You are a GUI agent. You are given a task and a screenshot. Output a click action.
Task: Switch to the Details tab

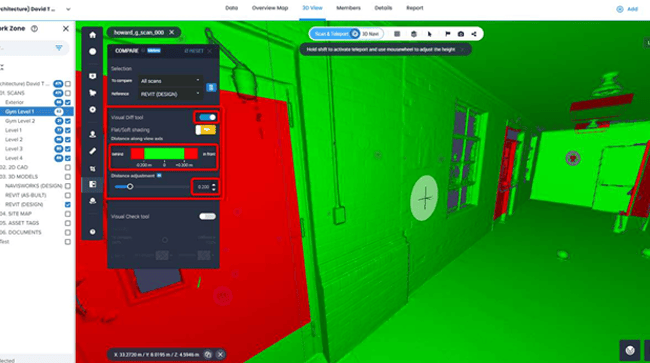[383, 8]
